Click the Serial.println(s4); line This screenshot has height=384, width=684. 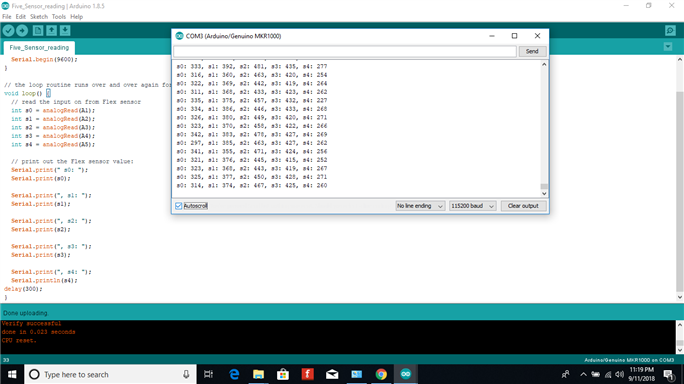point(44,281)
